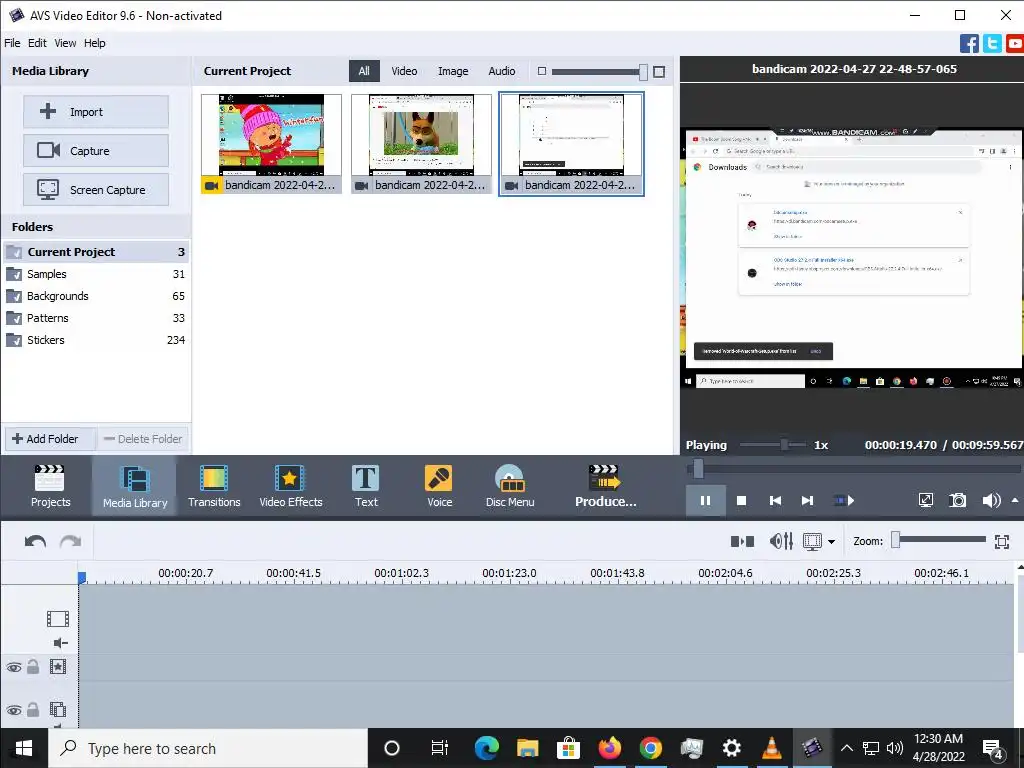This screenshot has width=1024, height=768.
Task: Open the Projects section
Action: pyautogui.click(x=50, y=486)
